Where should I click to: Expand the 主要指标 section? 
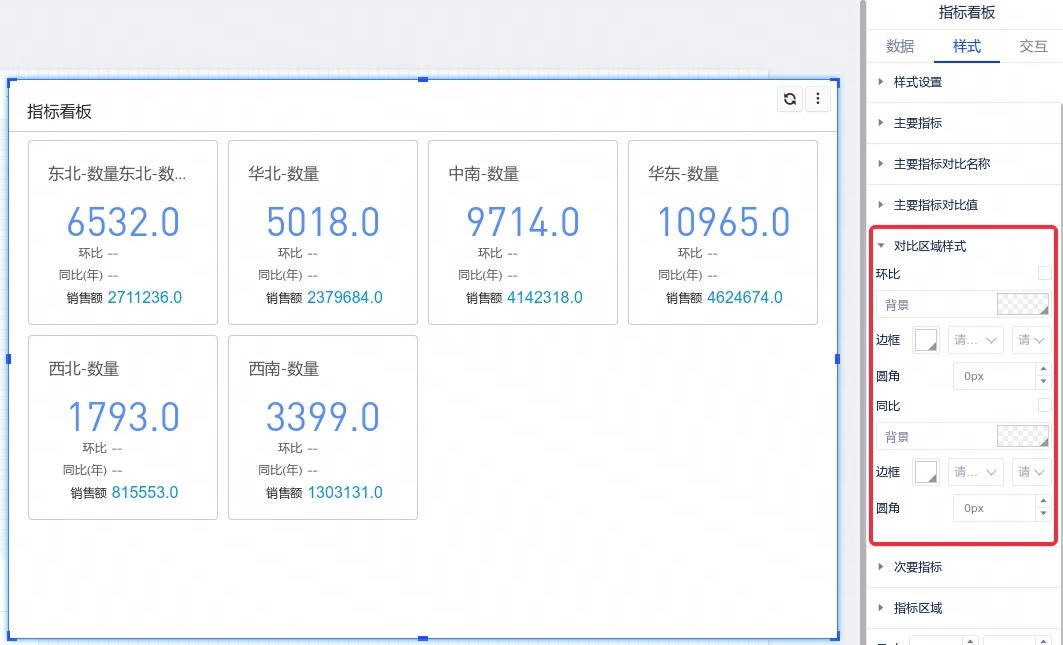coord(917,123)
